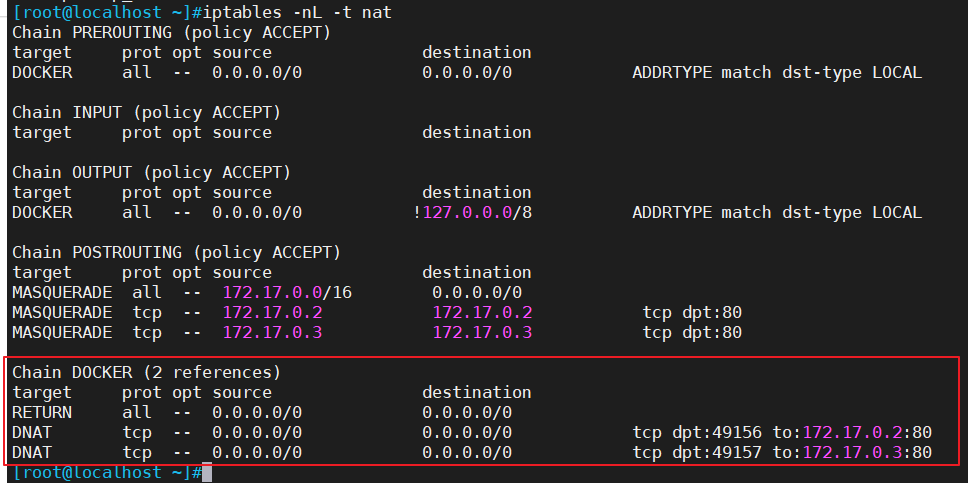
Task: Click 'ADDRTYPE match dst-type LOCAL' in OUTPUT chain
Action: [777, 212]
